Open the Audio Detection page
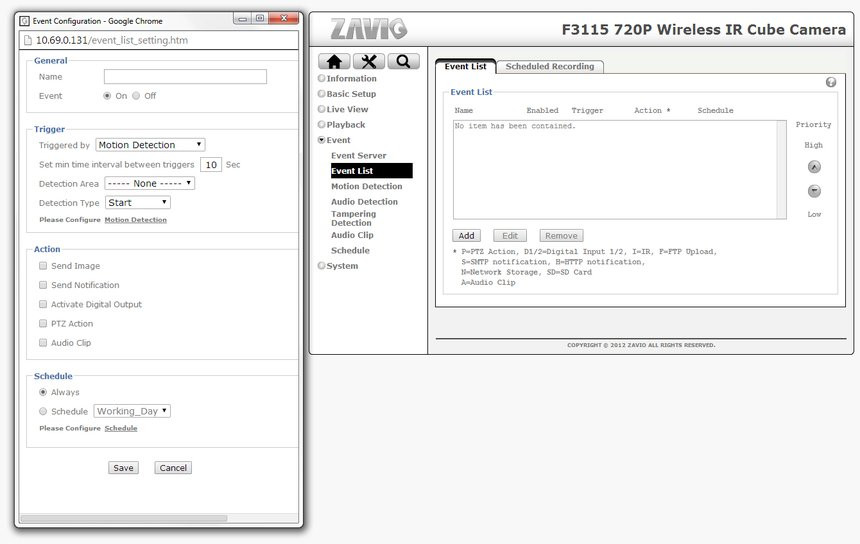This screenshot has height=544, width=860. (x=364, y=201)
